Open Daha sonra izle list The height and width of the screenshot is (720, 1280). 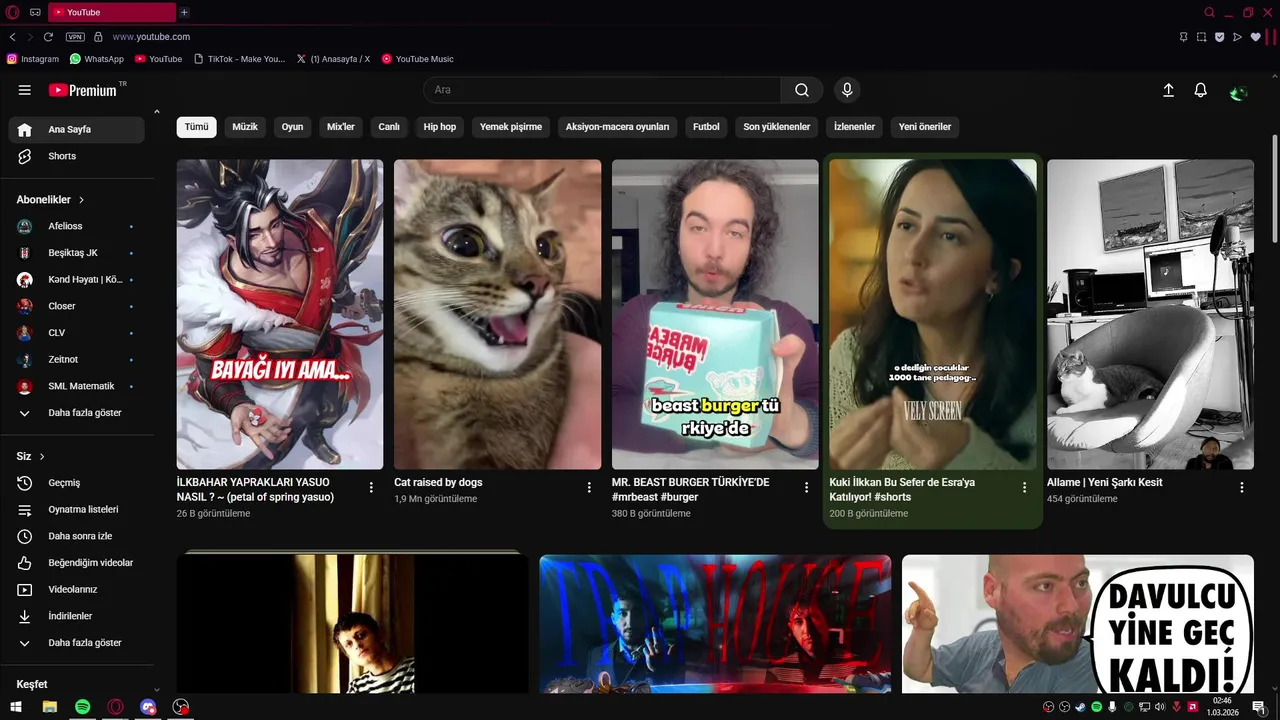pyautogui.click(x=76, y=536)
